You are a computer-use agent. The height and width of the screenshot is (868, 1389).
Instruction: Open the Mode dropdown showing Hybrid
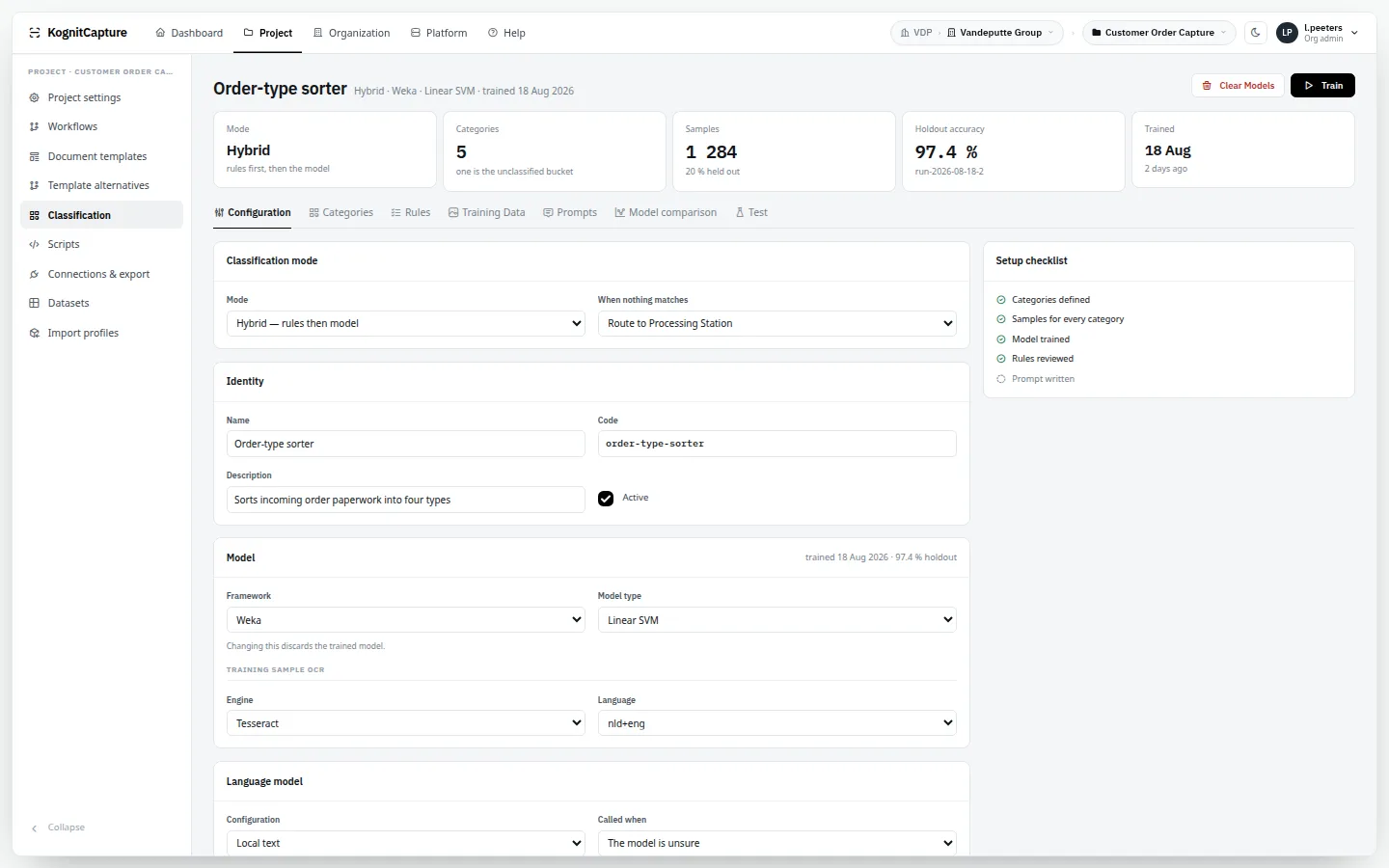(406, 323)
